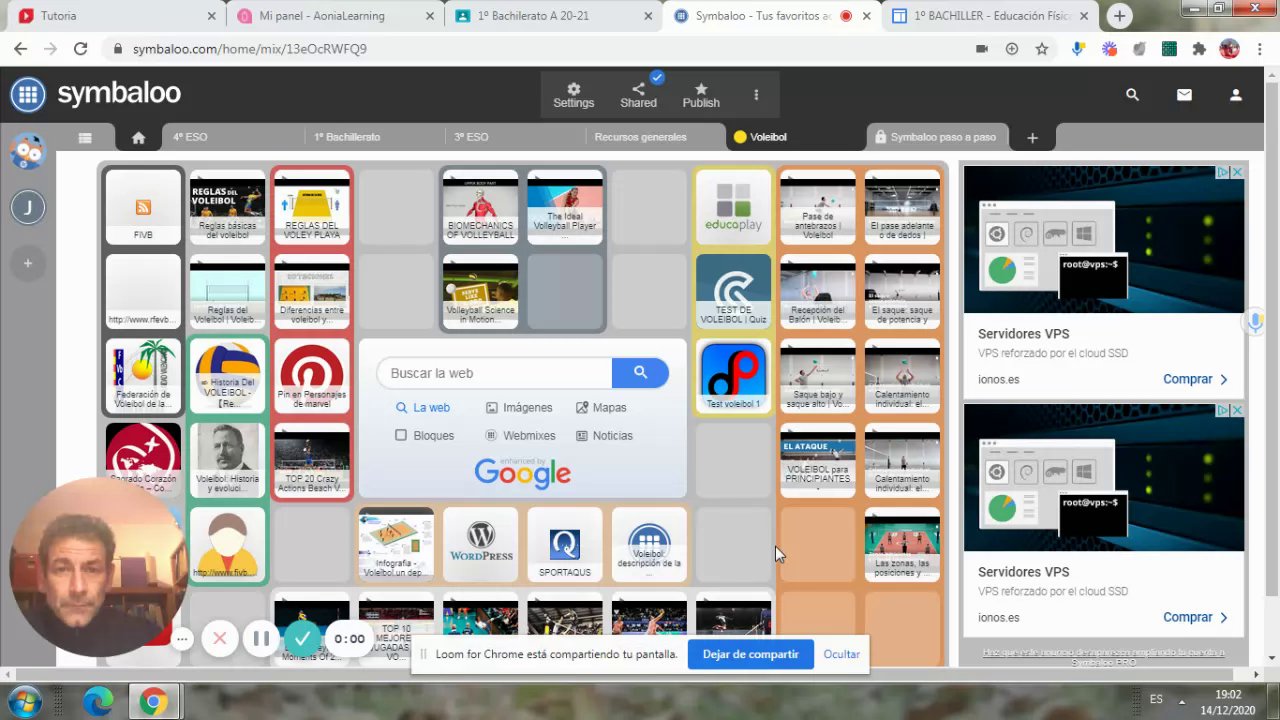Click the blue web search button
1280x720 pixels.
coord(640,373)
